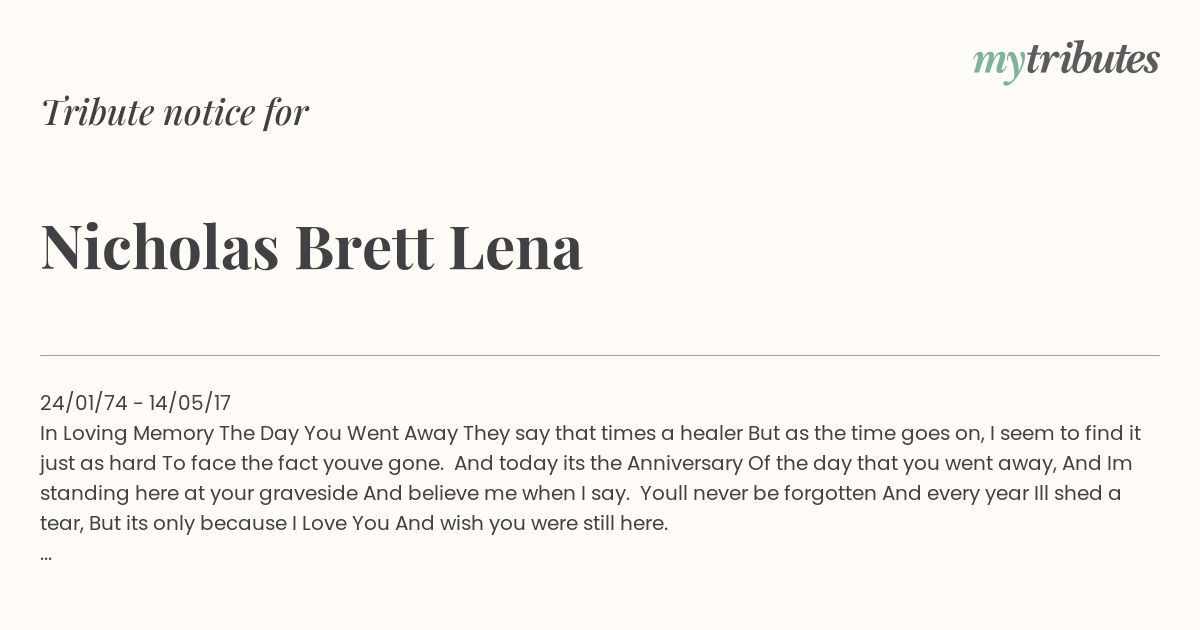Click the grey 'tributes' part of the logo

1092,59
